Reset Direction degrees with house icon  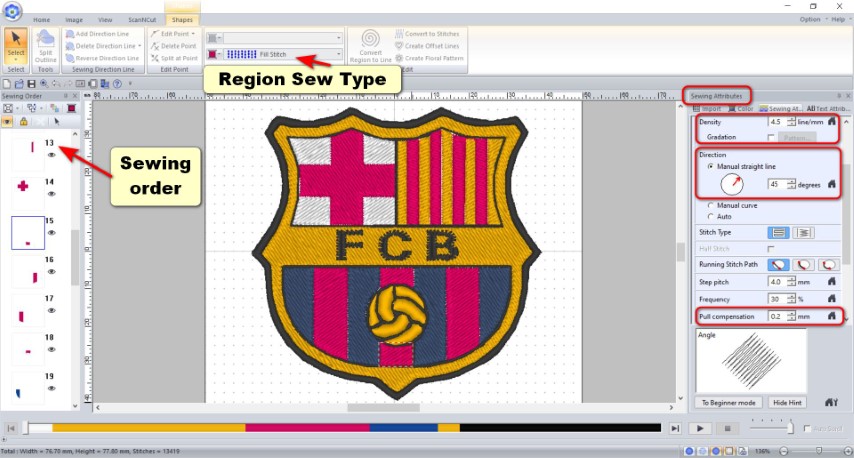pos(831,184)
